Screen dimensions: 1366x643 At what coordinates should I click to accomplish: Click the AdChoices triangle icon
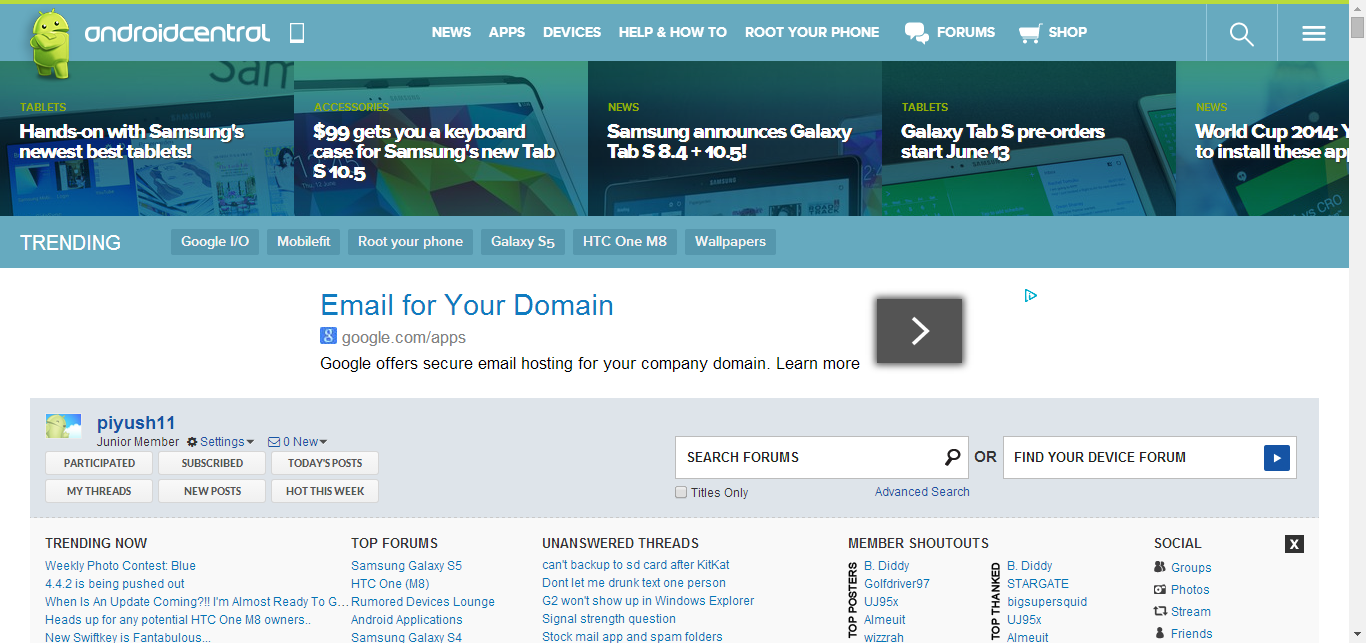coord(1030,295)
